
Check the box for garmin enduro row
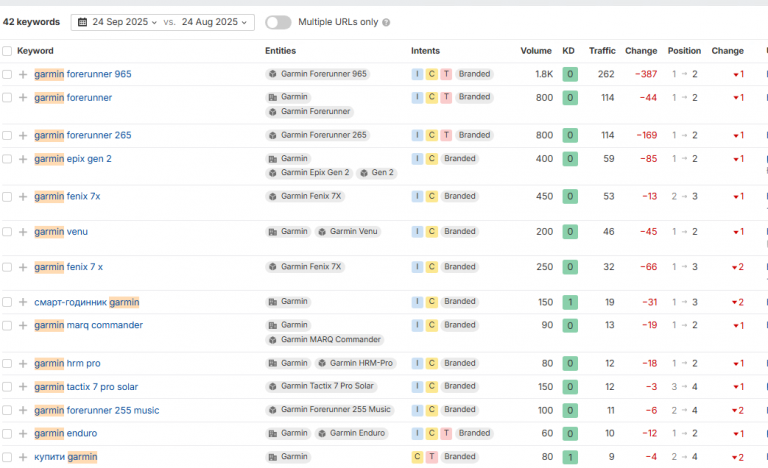point(7,434)
